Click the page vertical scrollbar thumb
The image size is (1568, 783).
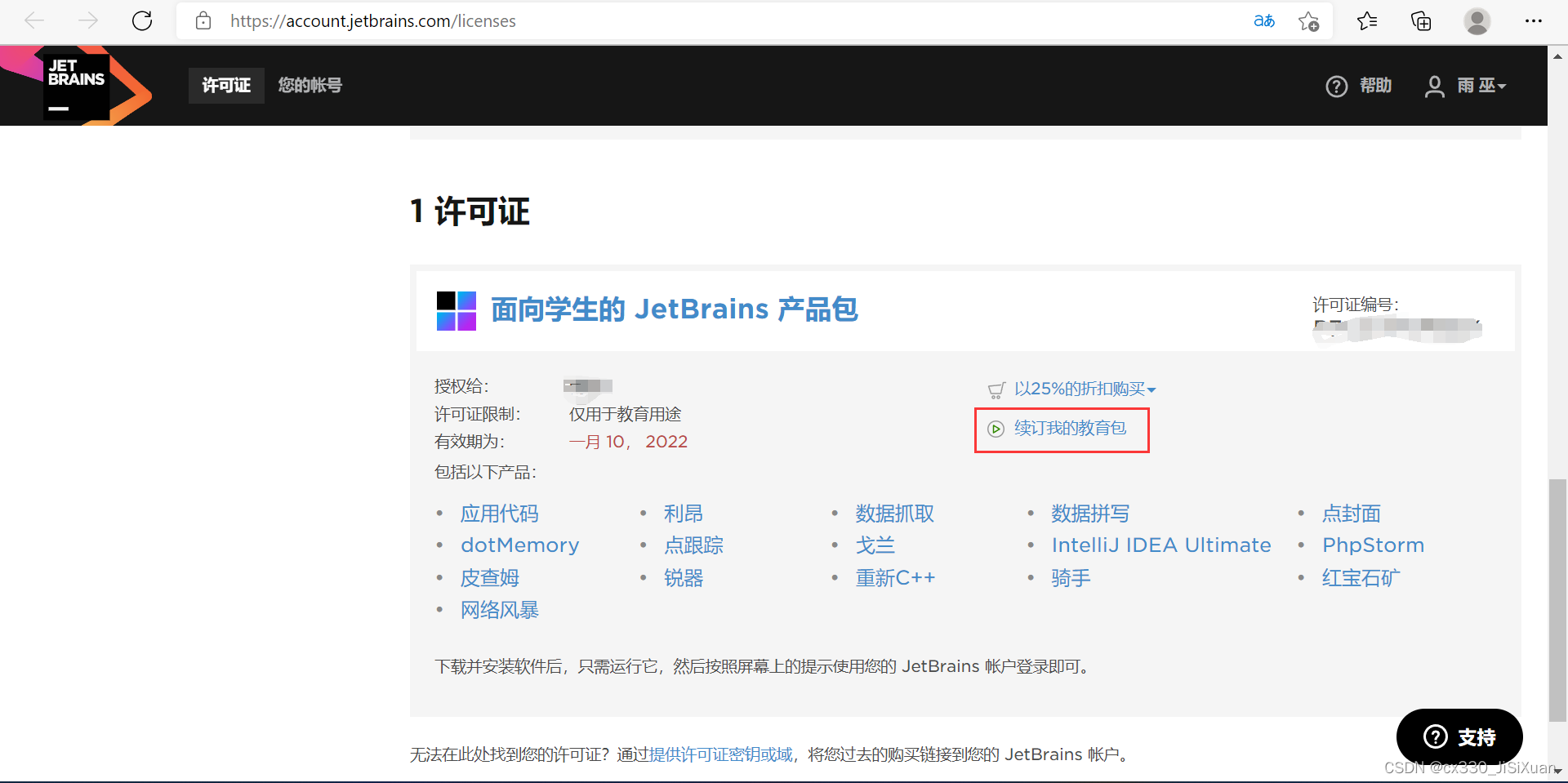pos(1557,601)
